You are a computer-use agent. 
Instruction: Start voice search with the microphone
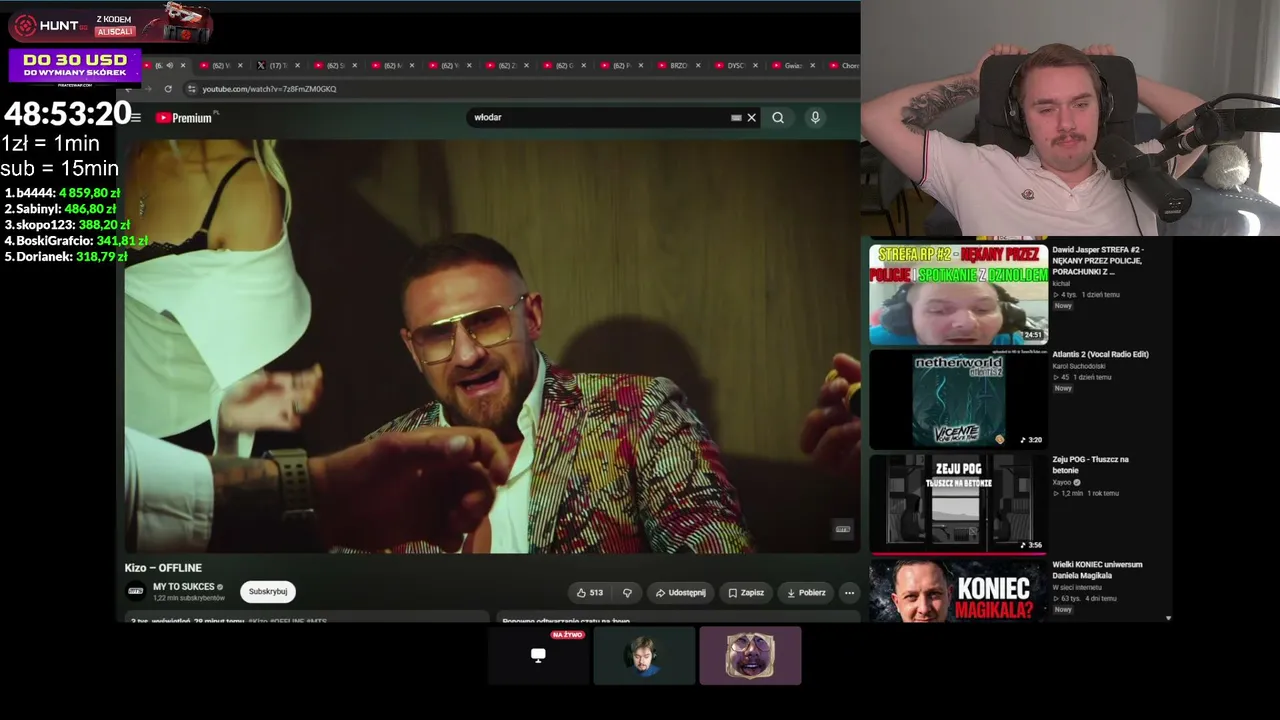(x=815, y=118)
